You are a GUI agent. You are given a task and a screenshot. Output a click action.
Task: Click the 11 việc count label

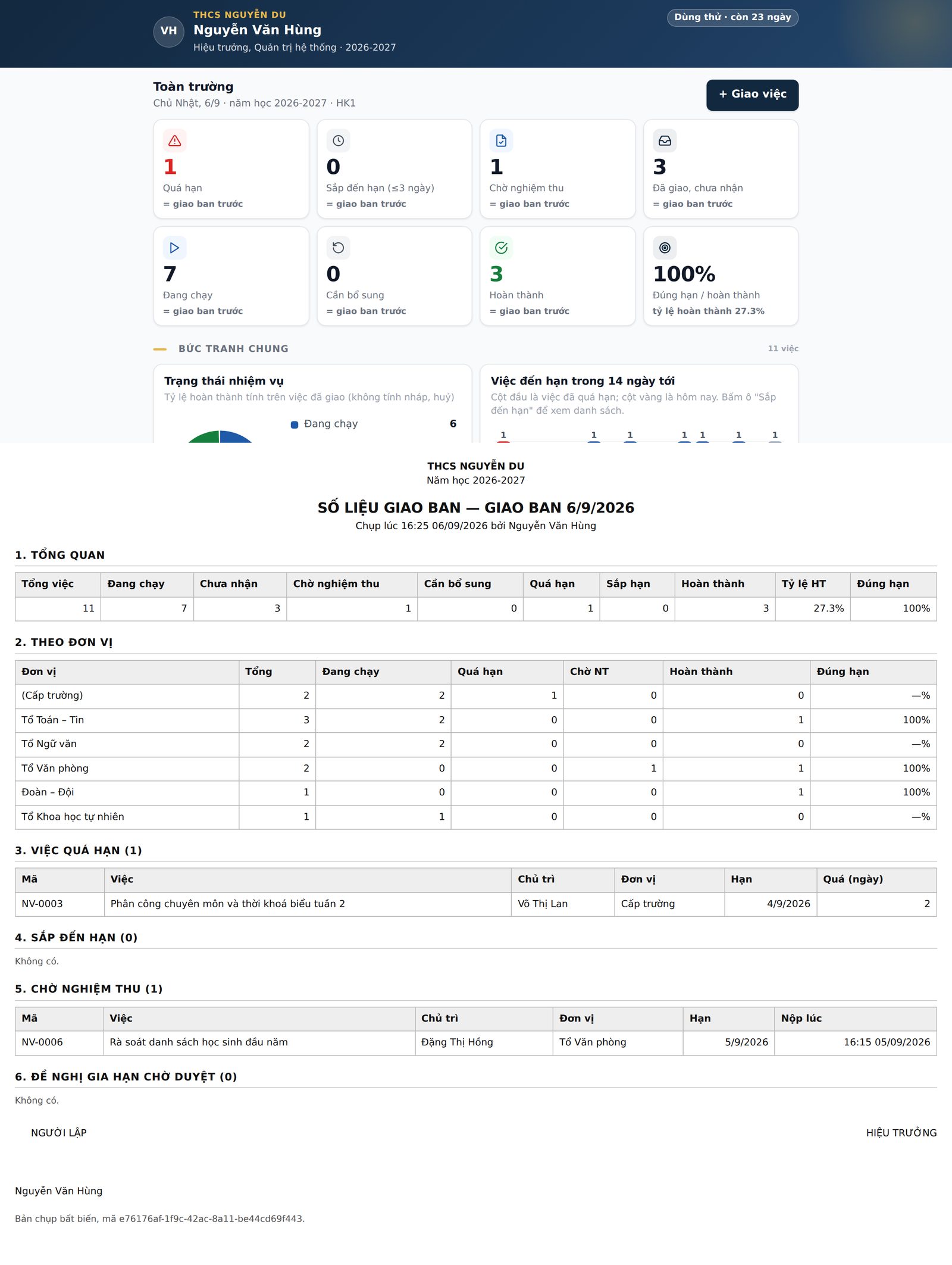click(x=783, y=349)
